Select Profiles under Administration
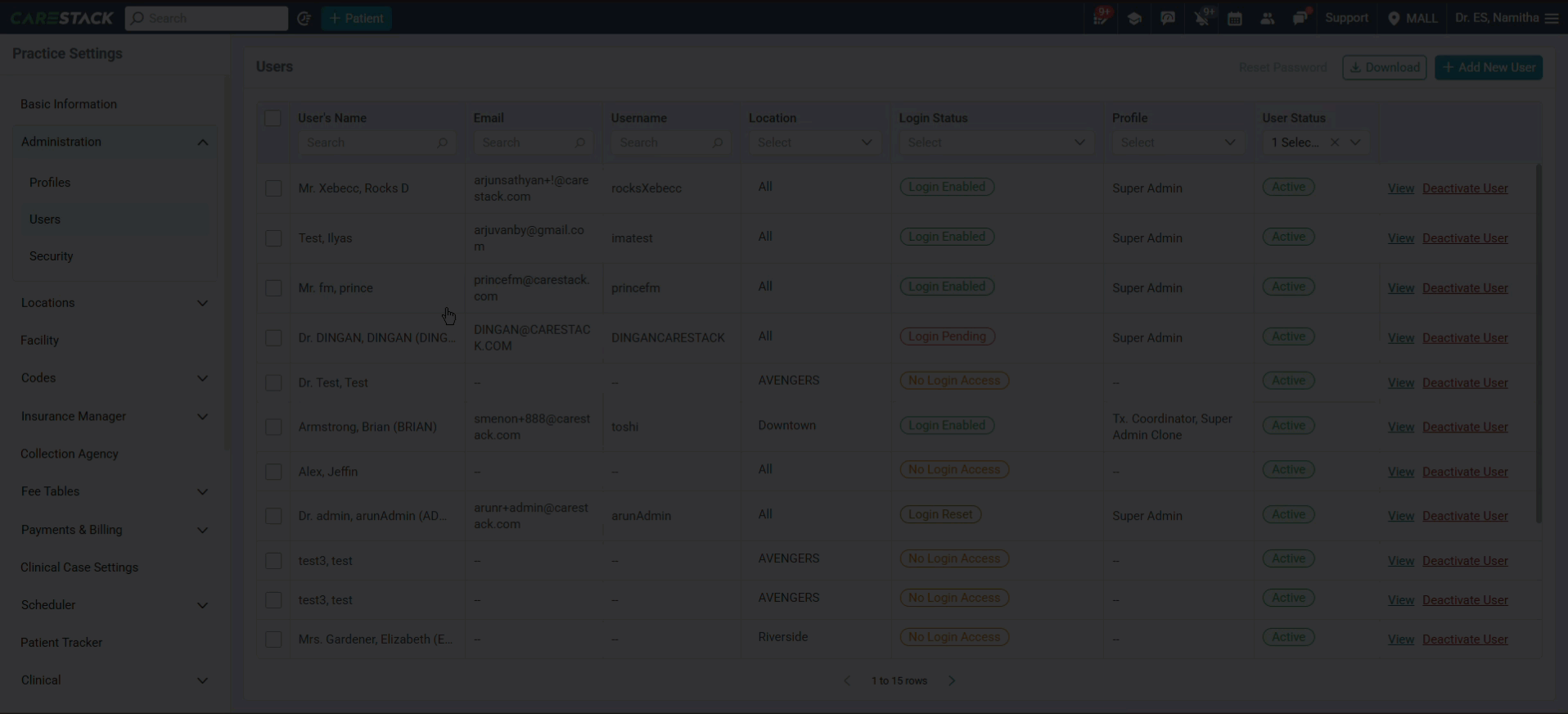 click(50, 183)
